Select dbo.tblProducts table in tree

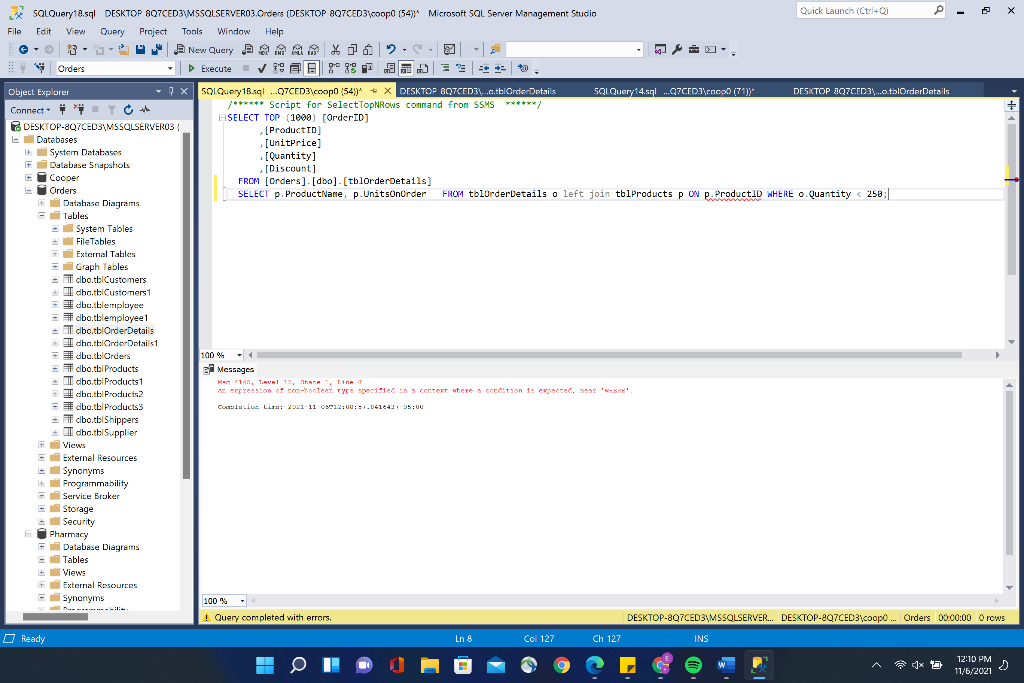click(106, 369)
